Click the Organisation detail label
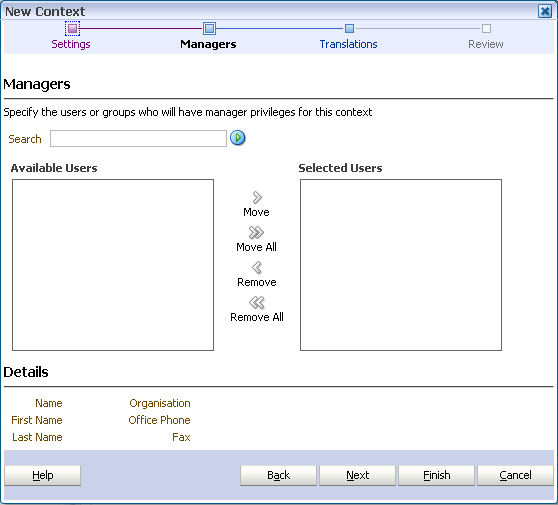The height and width of the screenshot is (505, 558). (160, 403)
